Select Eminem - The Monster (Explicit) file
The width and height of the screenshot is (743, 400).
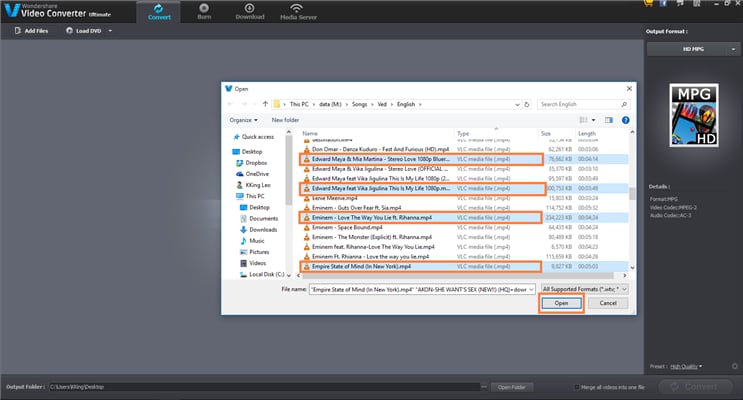(464, 237)
